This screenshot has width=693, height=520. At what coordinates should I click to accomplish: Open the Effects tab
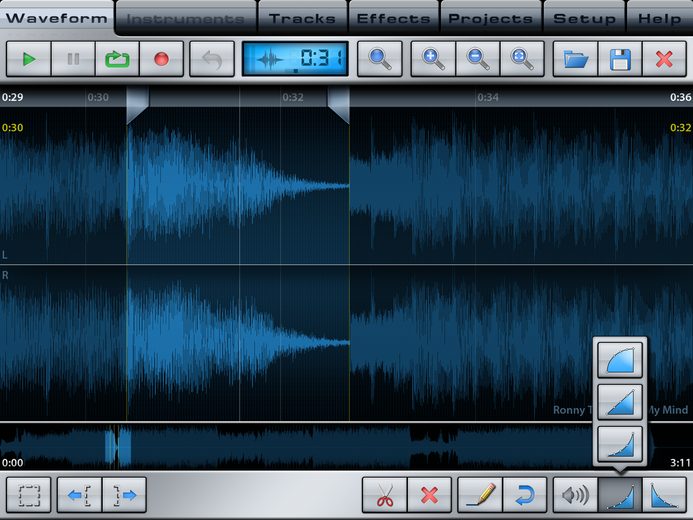(x=393, y=19)
